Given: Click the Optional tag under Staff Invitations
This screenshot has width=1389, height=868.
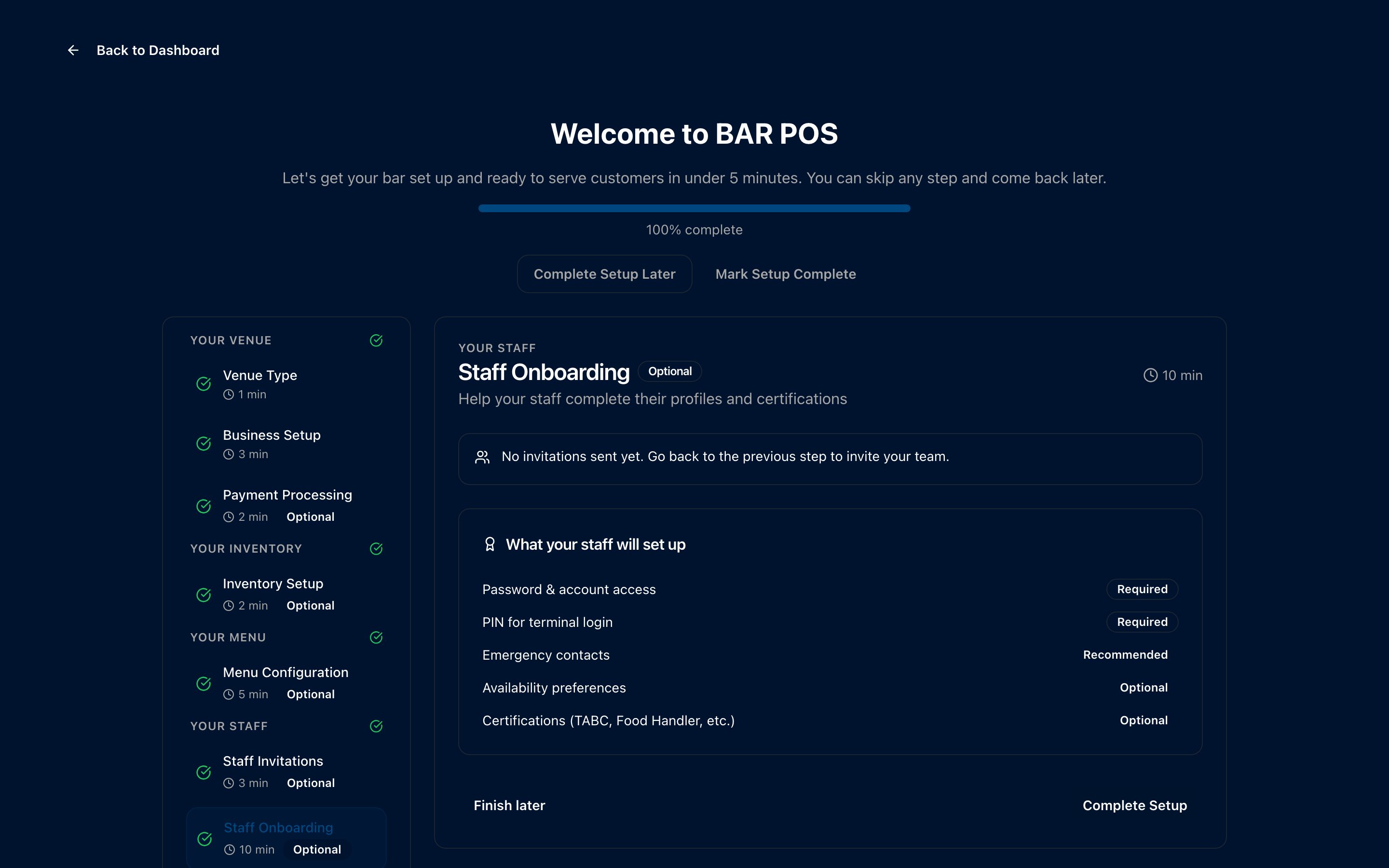Looking at the screenshot, I should pyautogui.click(x=311, y=783).
